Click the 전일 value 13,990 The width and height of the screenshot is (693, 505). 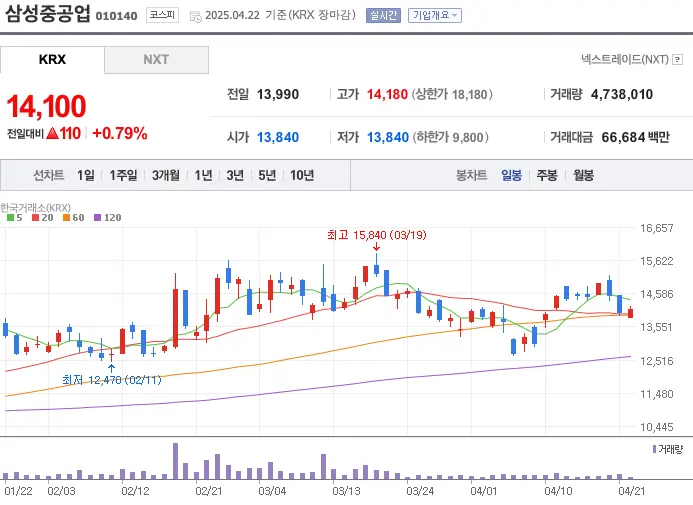click(x=278, y=94)
